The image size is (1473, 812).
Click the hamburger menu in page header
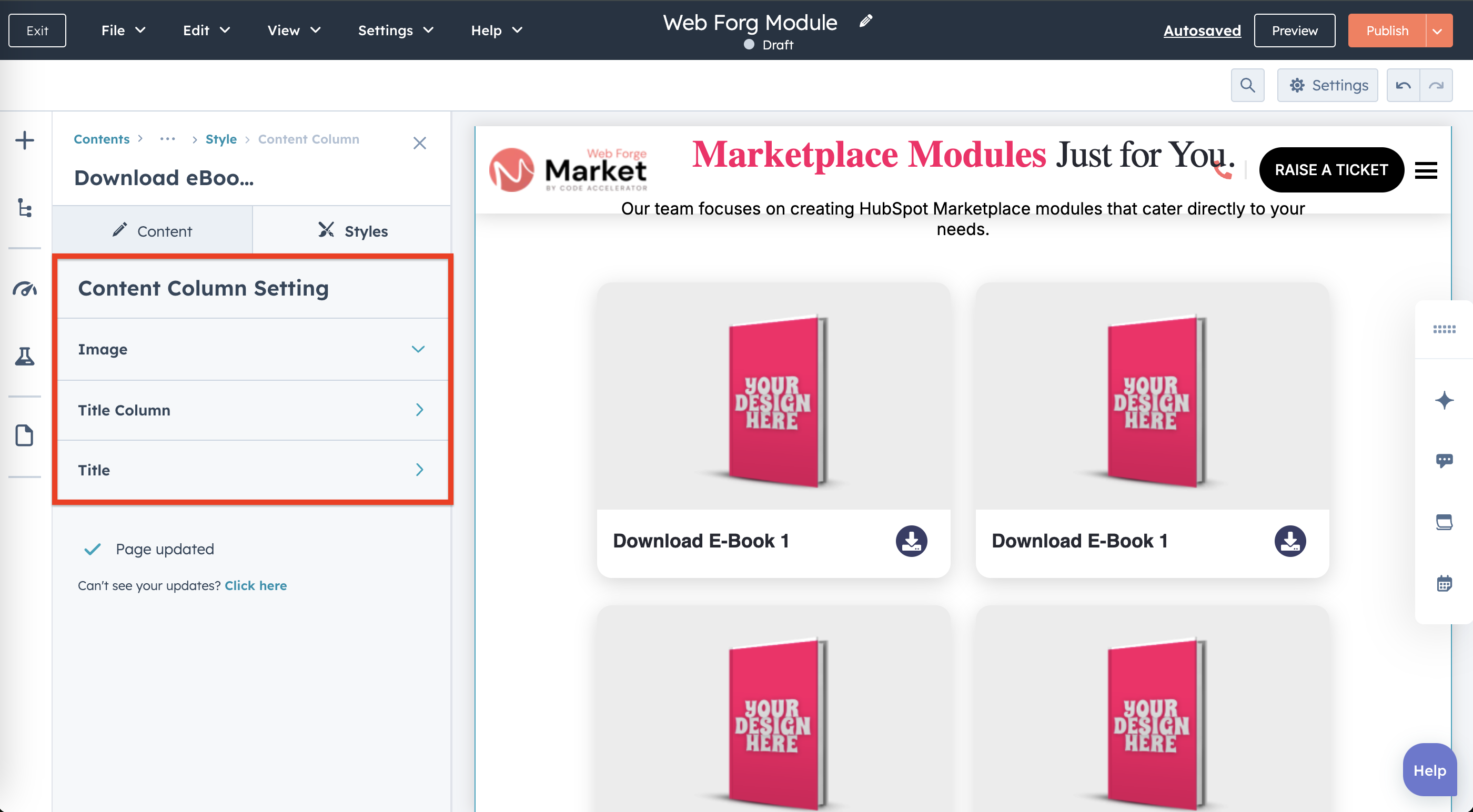pos(1426,170)
